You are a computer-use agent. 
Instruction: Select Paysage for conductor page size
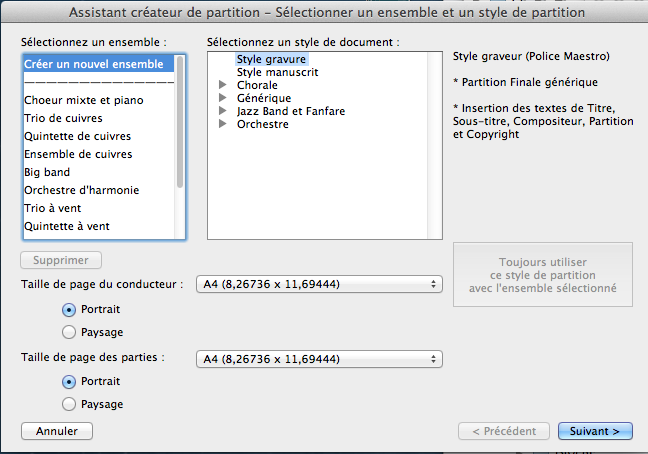point(68,332)
